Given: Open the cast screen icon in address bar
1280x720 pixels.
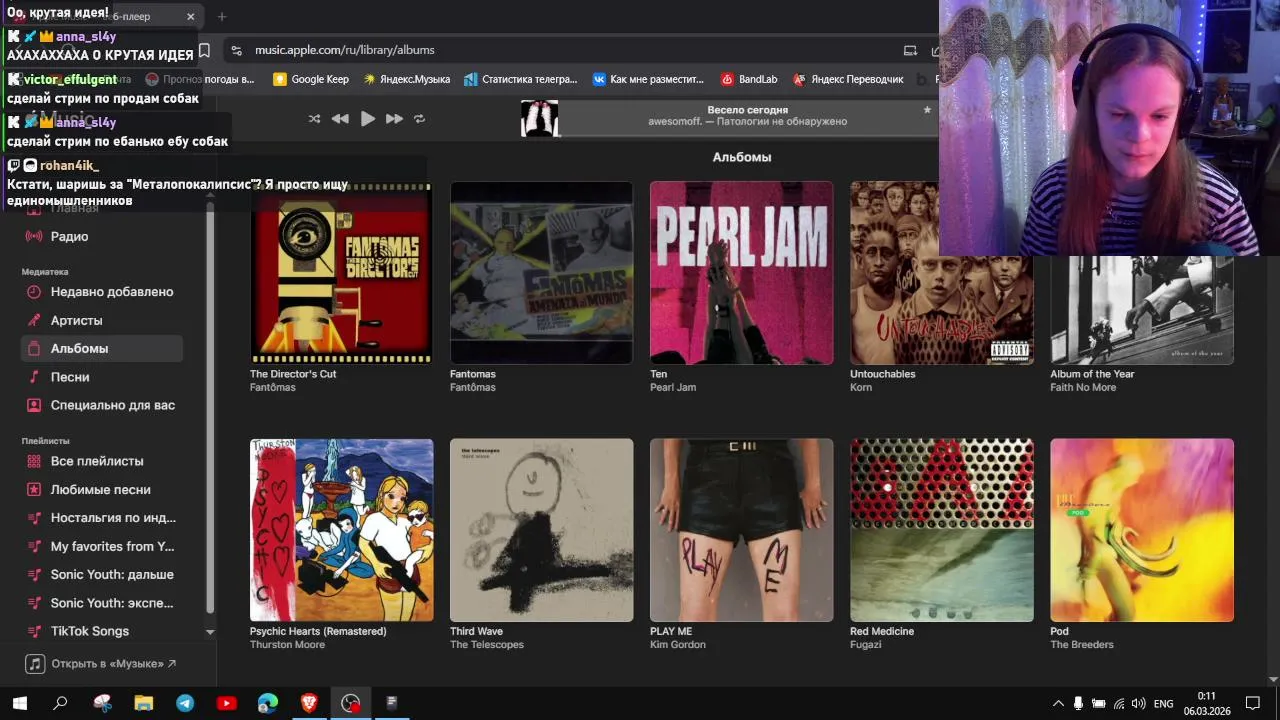Looking at the screenshot, I should (x=910, y=50).
